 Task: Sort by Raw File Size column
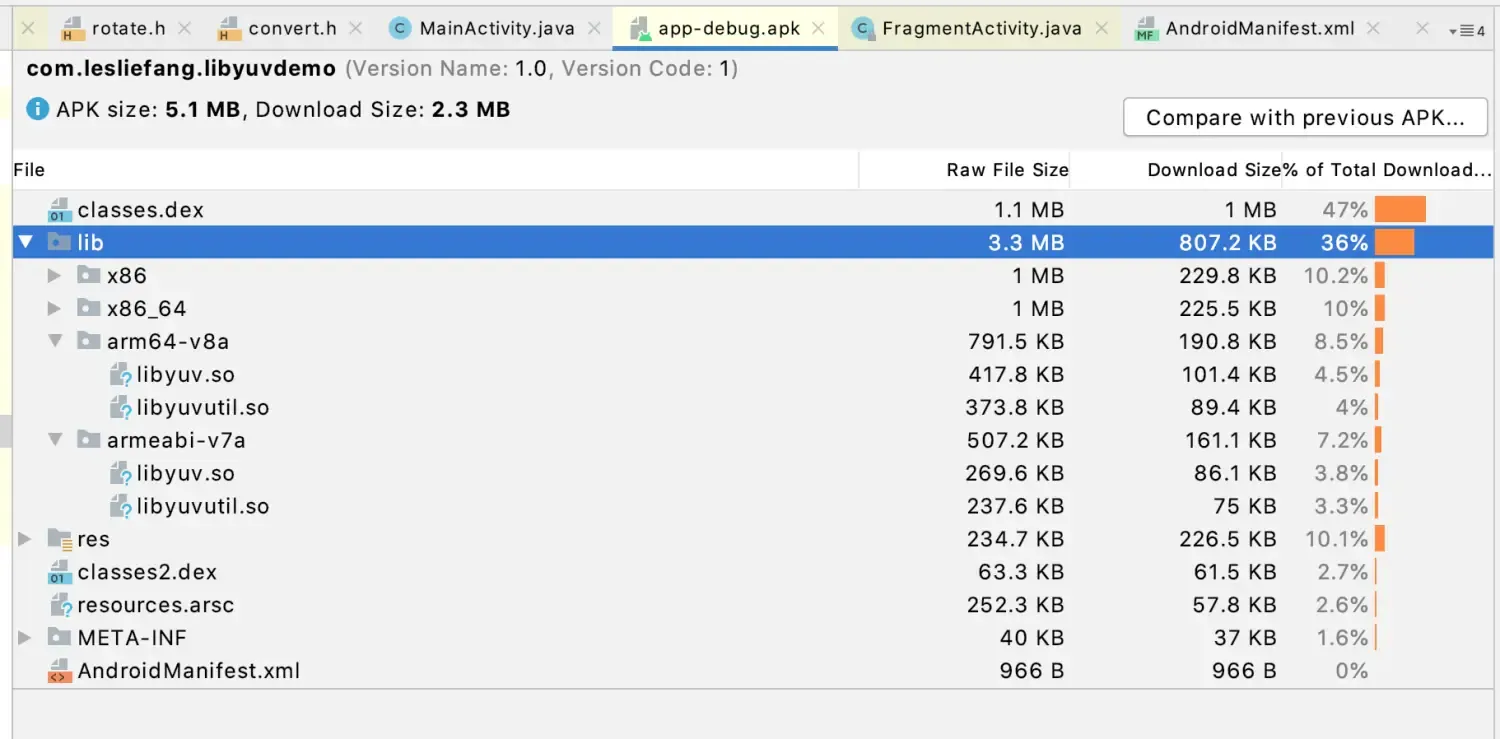point(1006,170)
